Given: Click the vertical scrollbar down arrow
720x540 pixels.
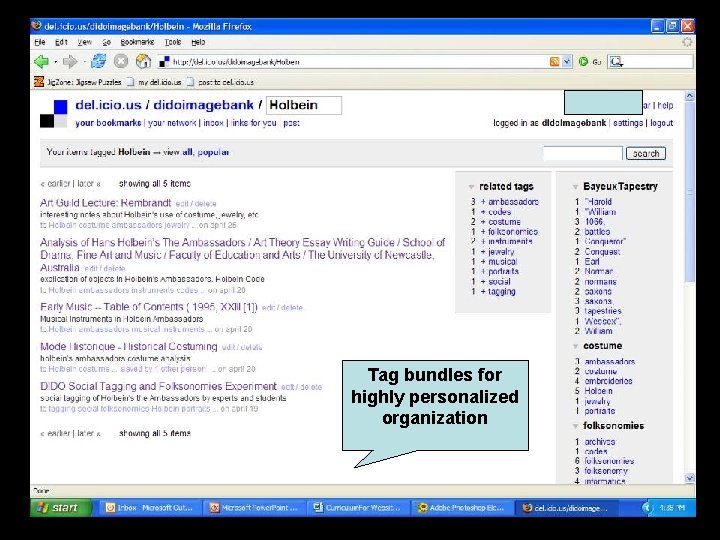Looking at the screenshot, I should coord(689,478).
